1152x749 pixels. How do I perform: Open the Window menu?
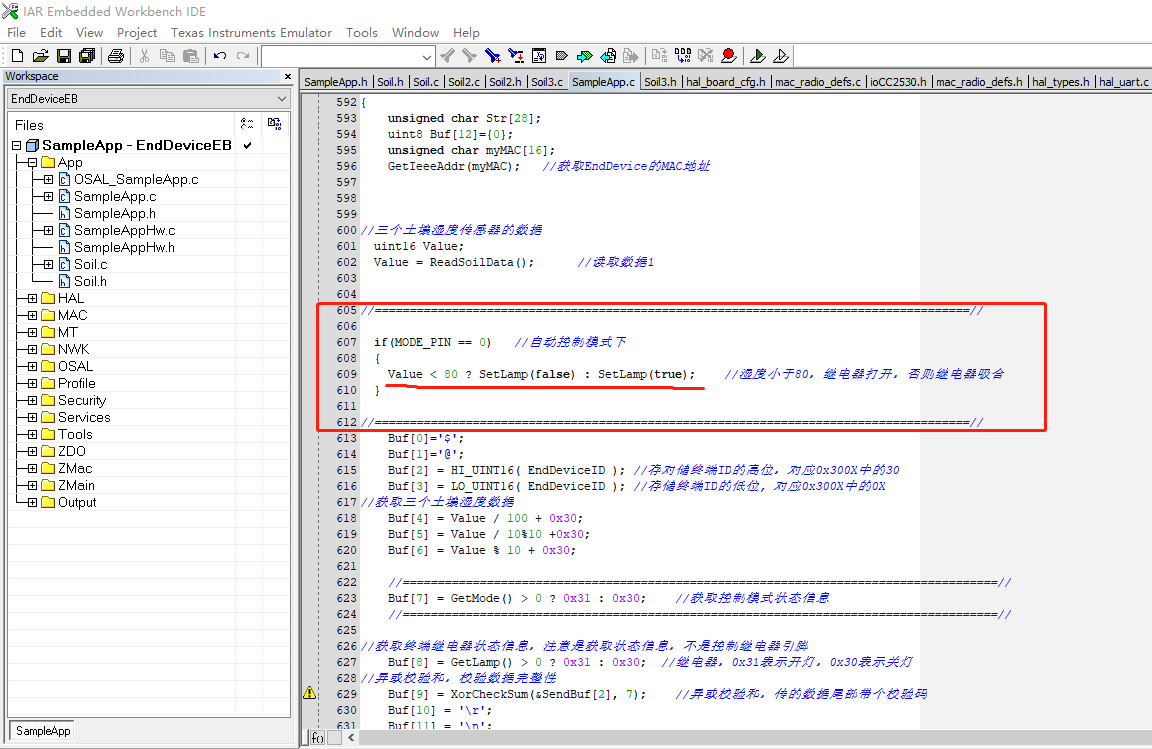pyautogui.click(x=415, y=32)
